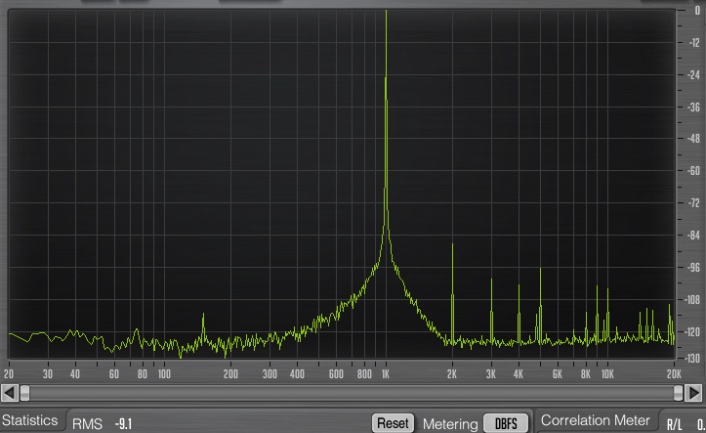
Task: Click the left scroll arrow button
Action: coord(9,392)
